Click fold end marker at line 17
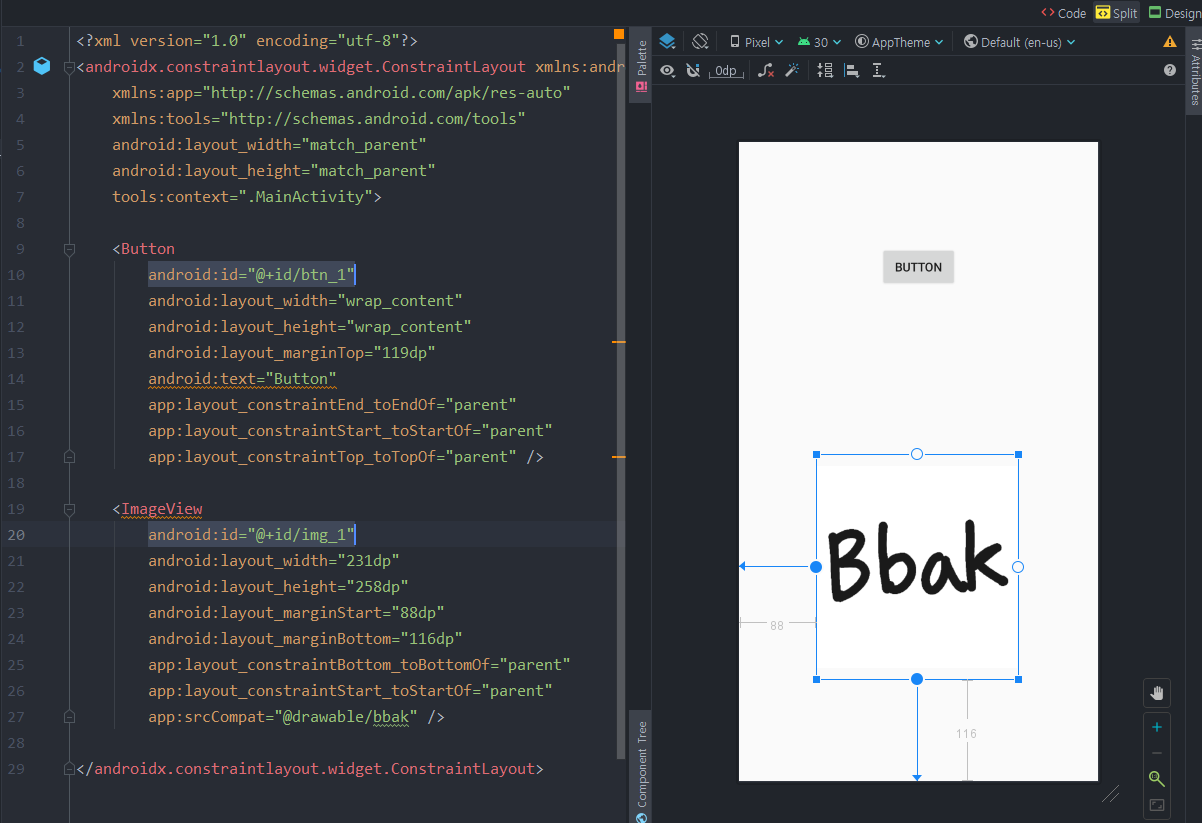This screenshot has width=1202, height=823. [69, 457]
